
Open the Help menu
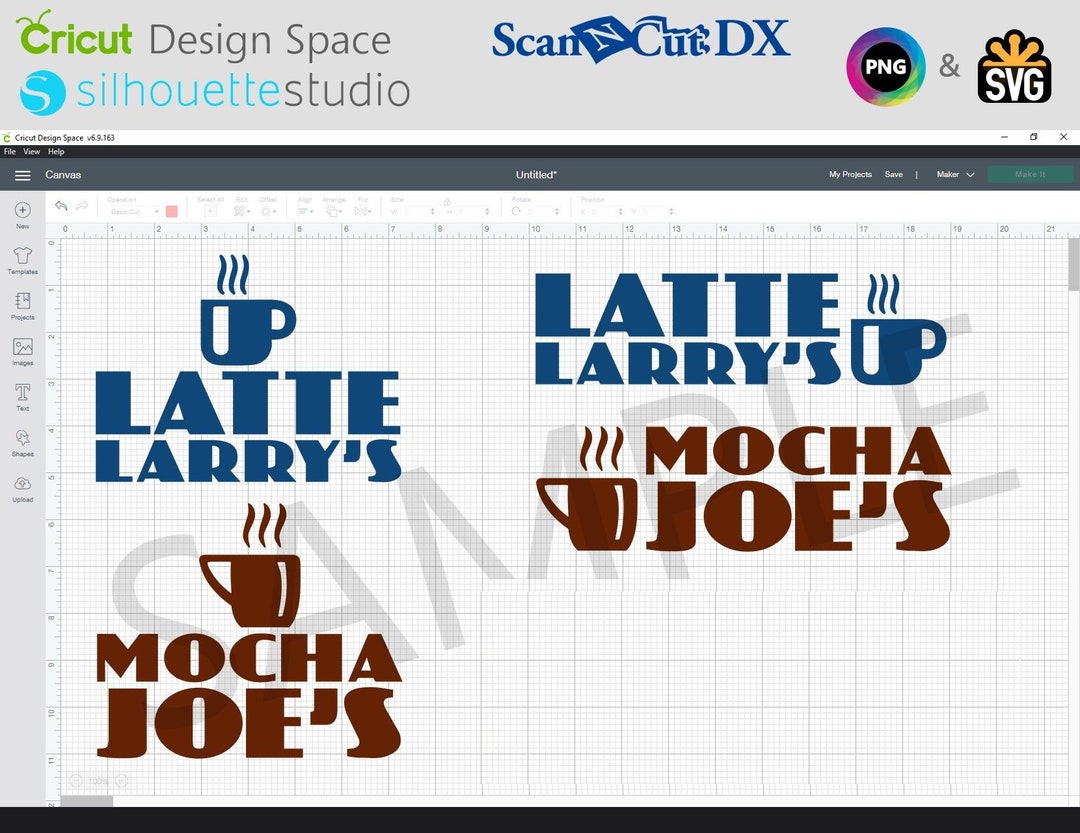[56, 152]
